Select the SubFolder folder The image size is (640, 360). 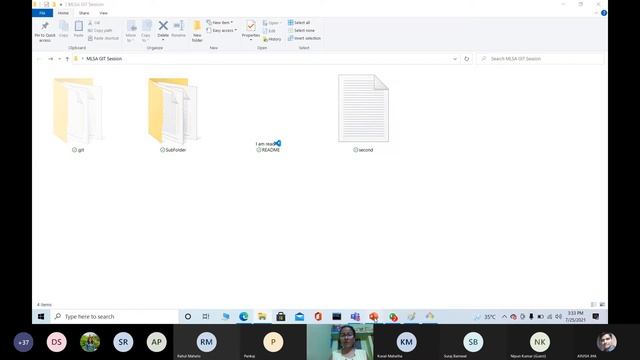pyautogui.click(x=173, y=114)
